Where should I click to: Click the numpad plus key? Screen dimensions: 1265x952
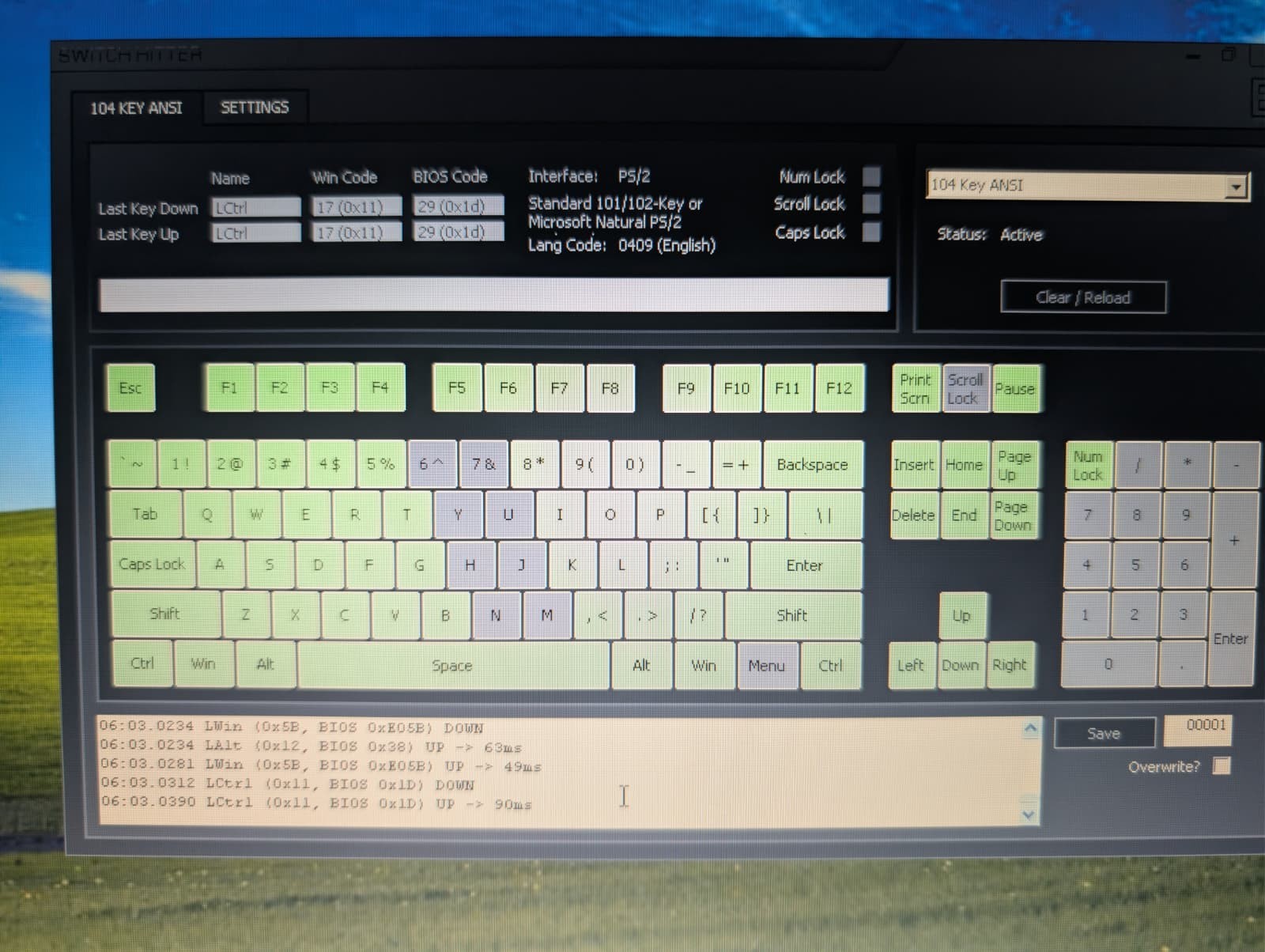click(1234, 540)
